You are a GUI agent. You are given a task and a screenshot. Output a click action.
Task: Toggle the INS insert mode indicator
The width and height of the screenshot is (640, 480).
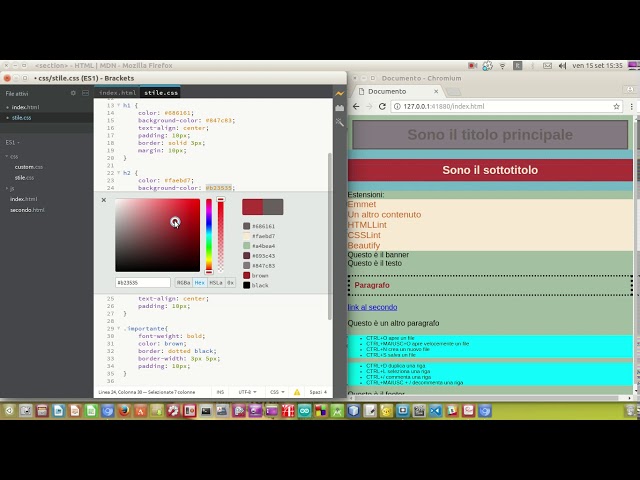pos(220,392)
